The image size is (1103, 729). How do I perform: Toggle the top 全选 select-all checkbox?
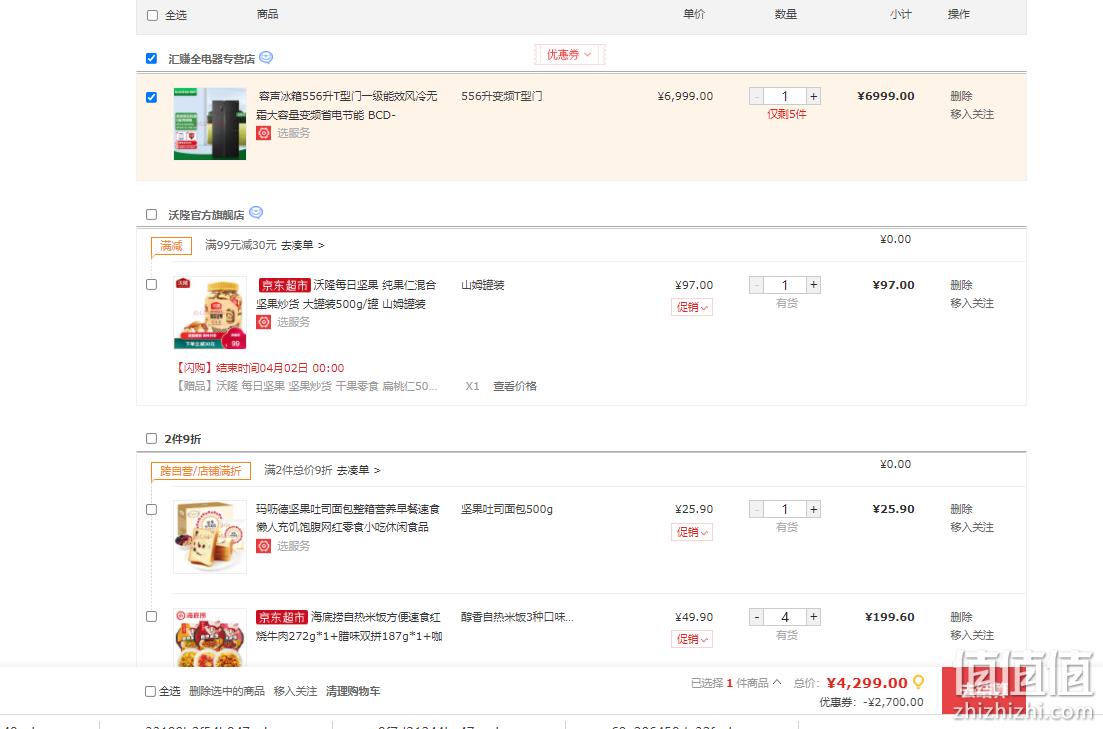click(x=152, y=15)
